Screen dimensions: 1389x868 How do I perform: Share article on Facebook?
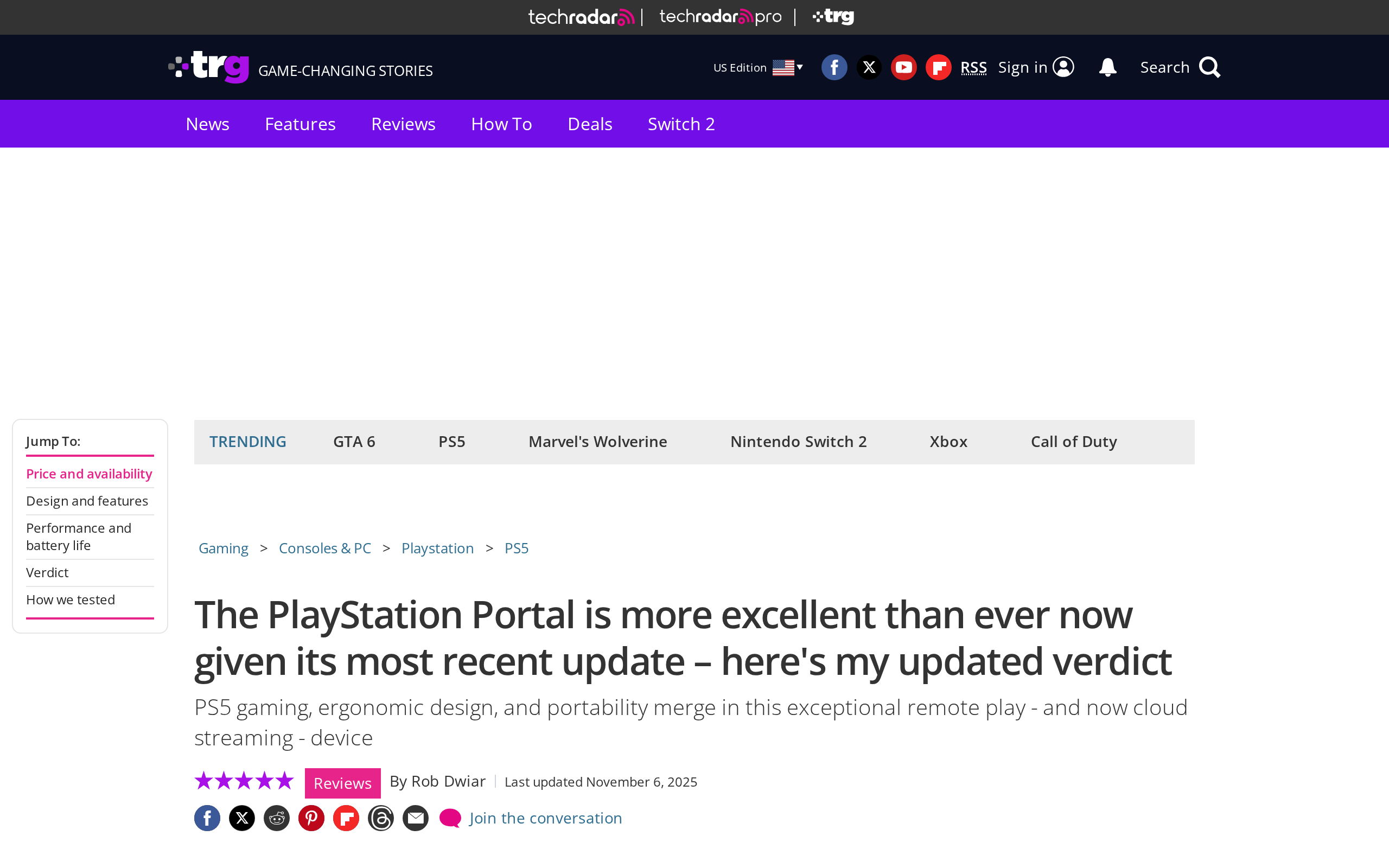(207, 818)
